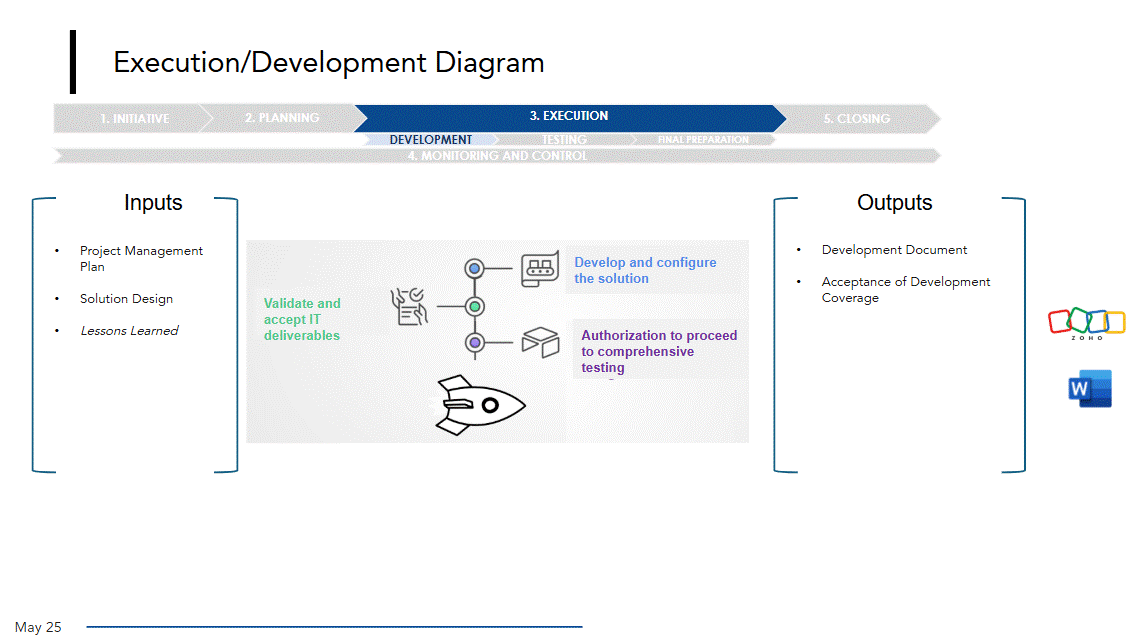
Task: Click the top blue timeline node
Action: pyautogui.click(x=475, y=269)
